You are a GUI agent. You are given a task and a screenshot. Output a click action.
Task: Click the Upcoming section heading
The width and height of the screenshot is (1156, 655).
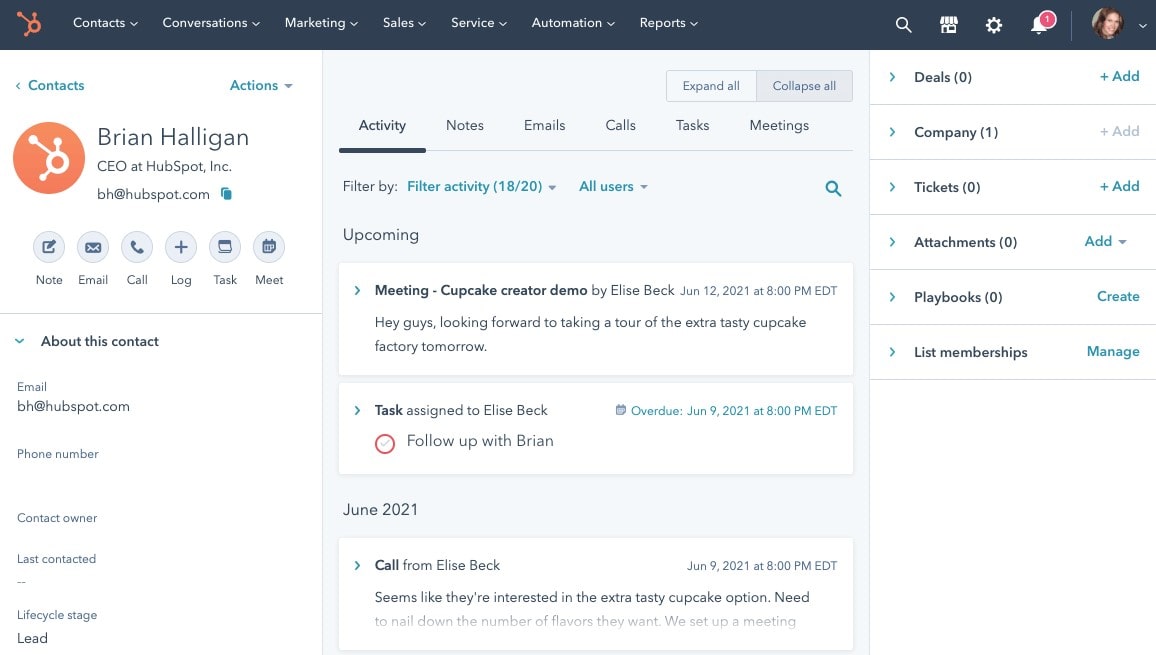pos(380,235)
